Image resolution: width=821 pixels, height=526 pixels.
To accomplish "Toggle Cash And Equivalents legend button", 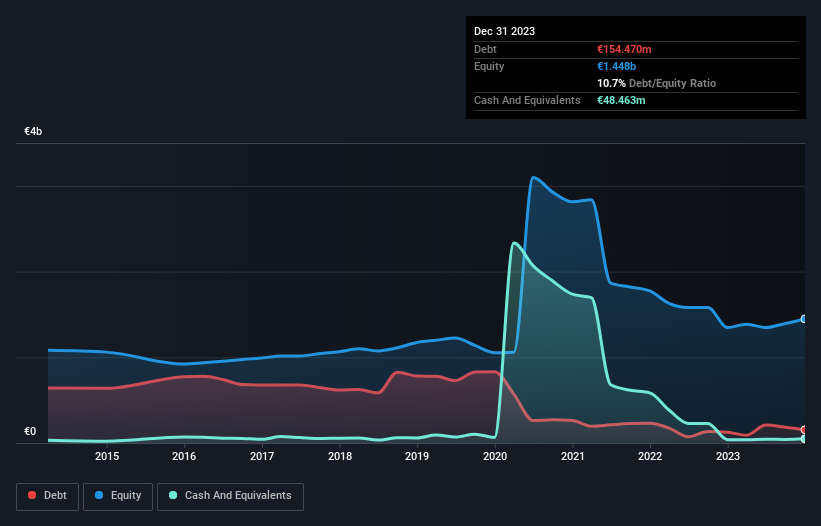I will pos(230,496).
